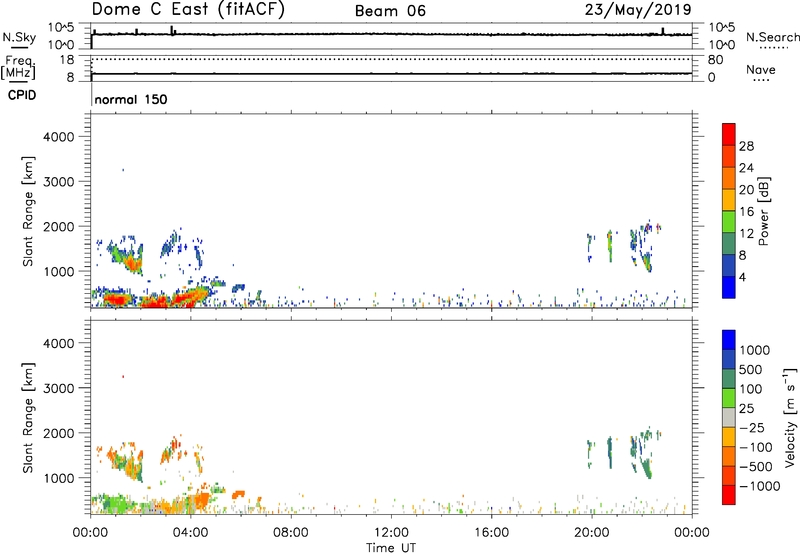The image size is (800, 554).
Task: Click the 'Dome C East (fitACF)' title
Action: [188, 9]
